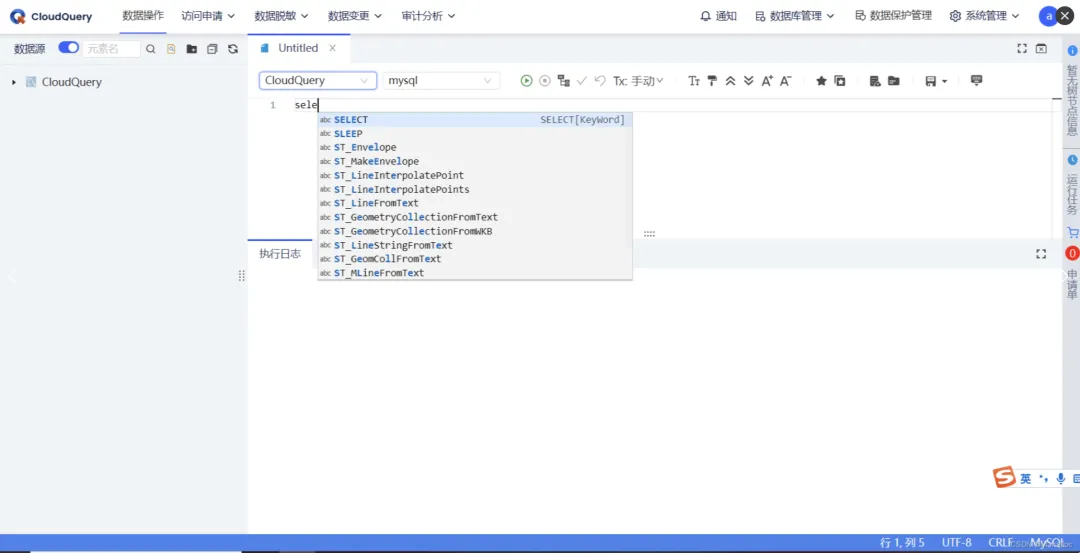Go to 数据操作 menu item

(143, 15)
